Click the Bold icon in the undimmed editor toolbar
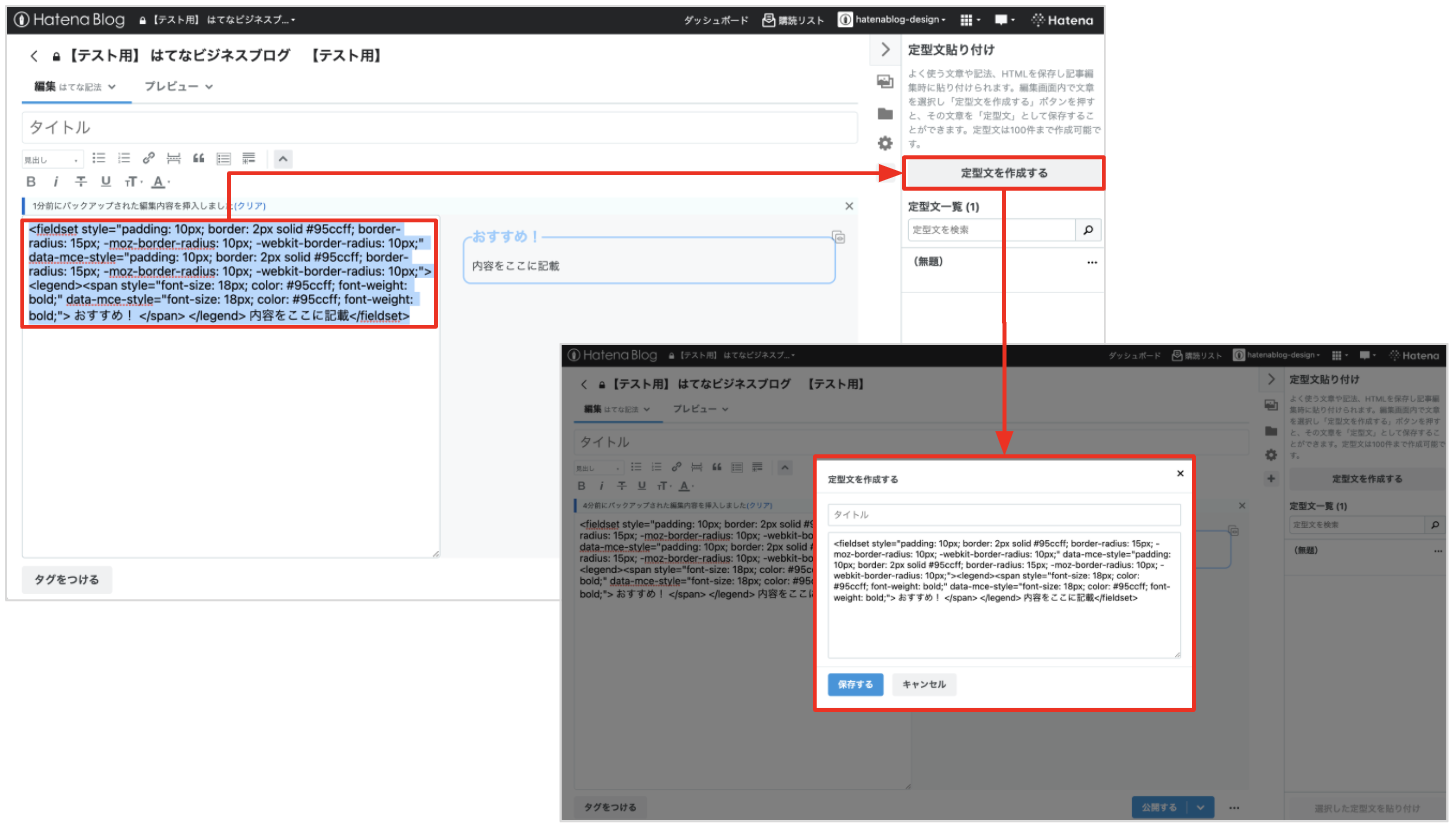Viewport: 1454px width, 828px height. (x=31, y=182)
